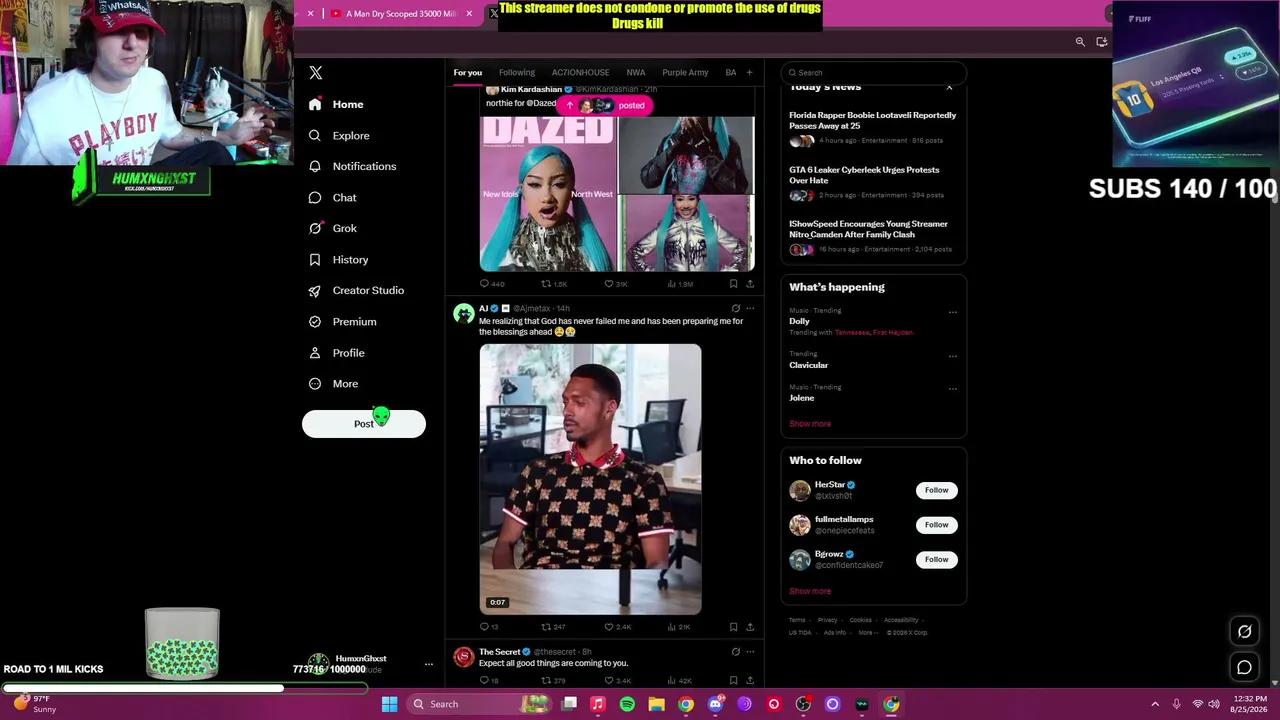Share AJ's post about blessings
This screenshot has width=1280, height=720.
[x=750, y=627]
